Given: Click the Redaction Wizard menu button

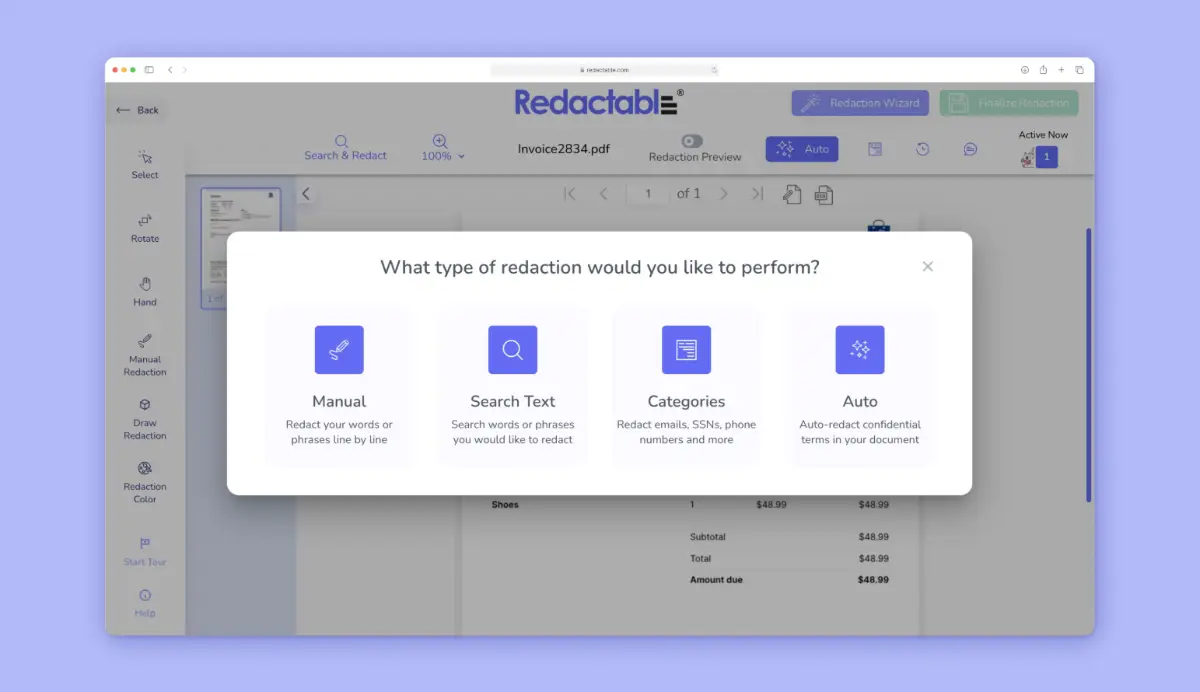Looking at the screenshot, I should pyautogui.click(x=860, y=103).
